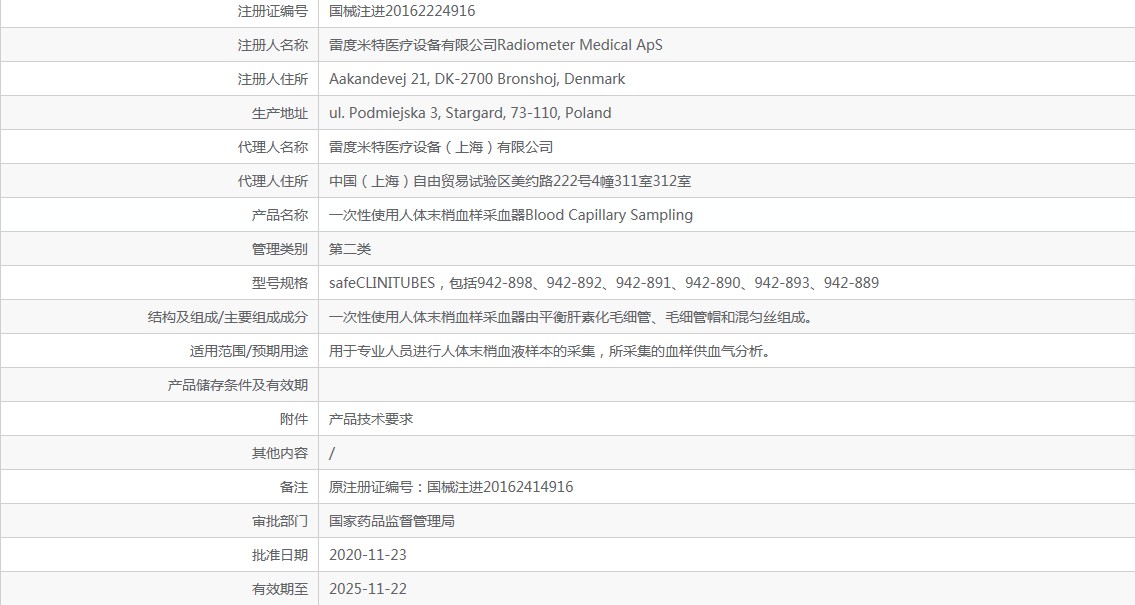Click the label 代理人住所
This screenshot has height=605, width=1135.
[x=273, y=181]
